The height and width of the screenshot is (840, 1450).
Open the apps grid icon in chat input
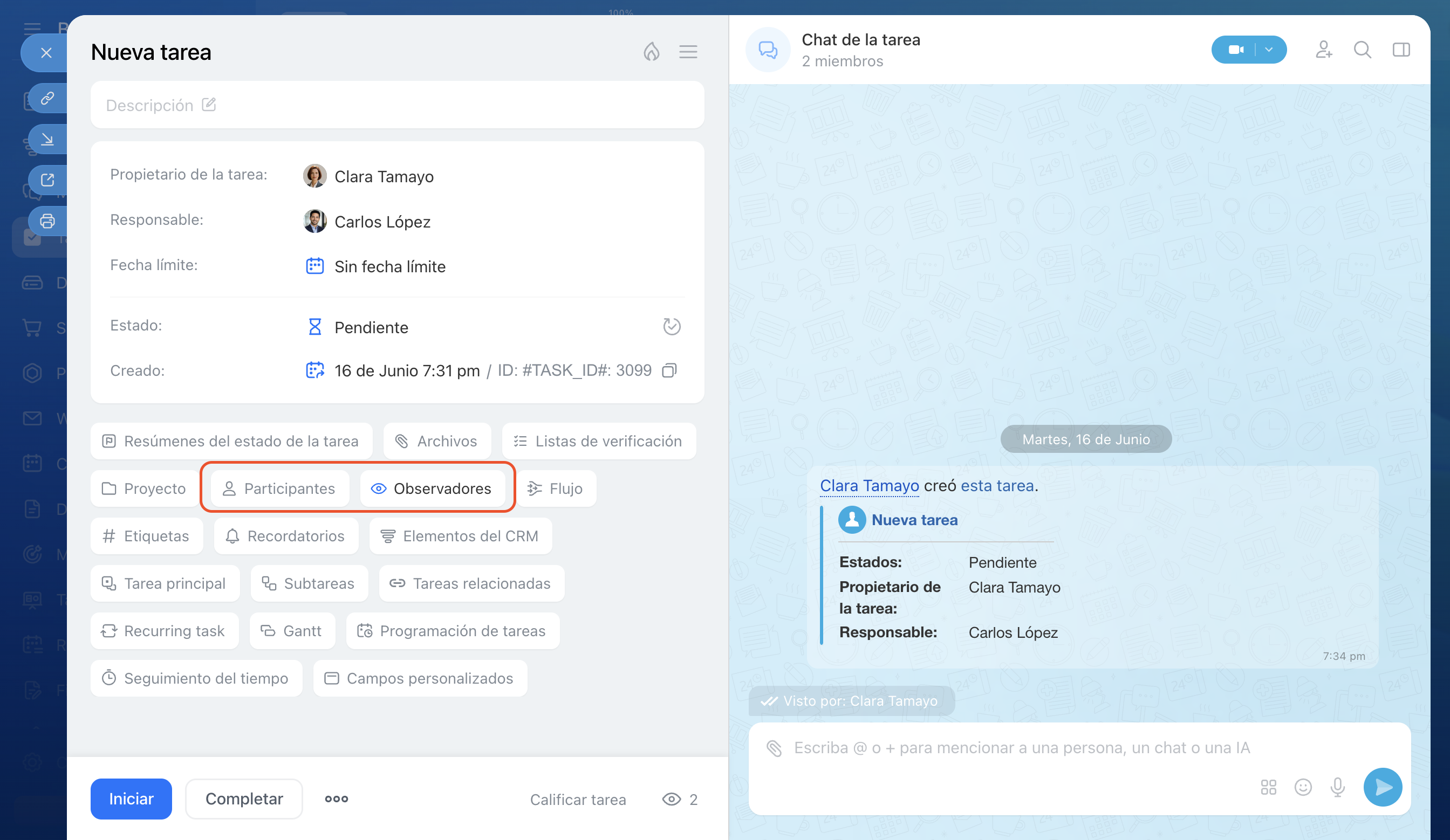click(x=1269, y=787)
